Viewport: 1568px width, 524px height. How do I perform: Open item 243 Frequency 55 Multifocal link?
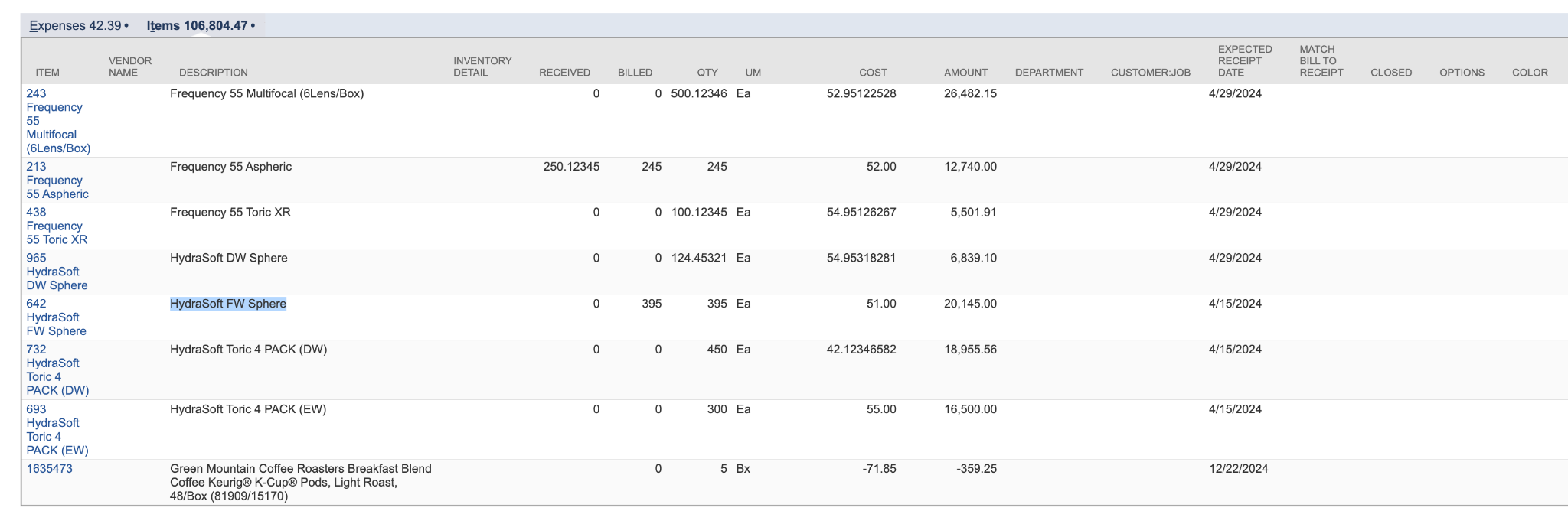tap(58, 121)
